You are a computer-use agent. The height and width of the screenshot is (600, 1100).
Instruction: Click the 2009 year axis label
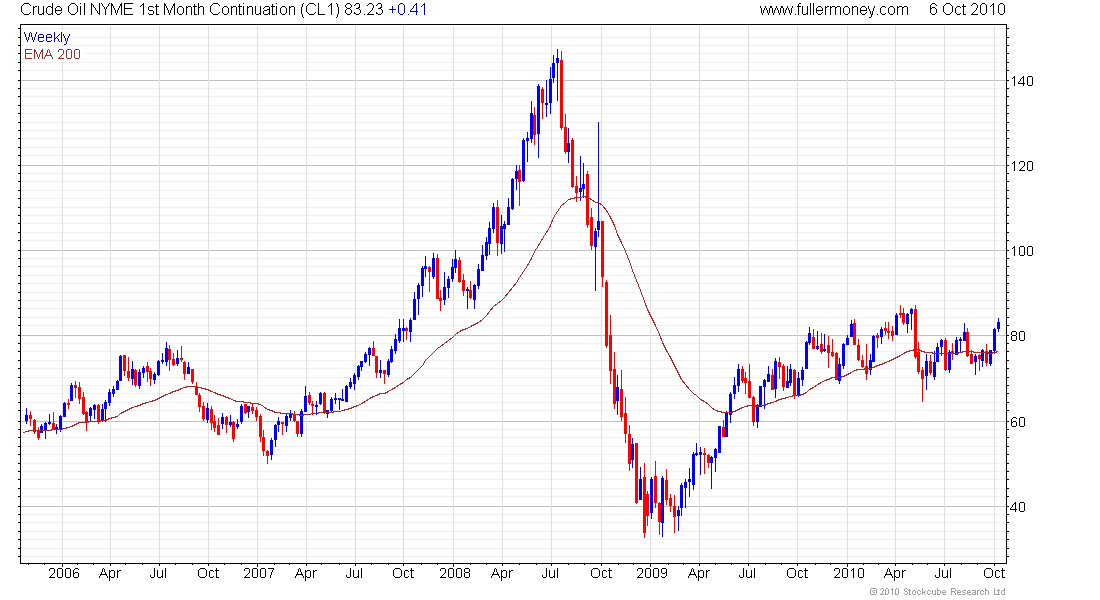coord(652,573)
